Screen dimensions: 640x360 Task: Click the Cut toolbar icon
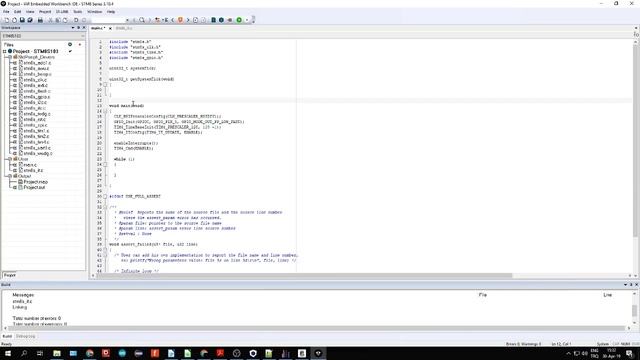coord(51,20)
